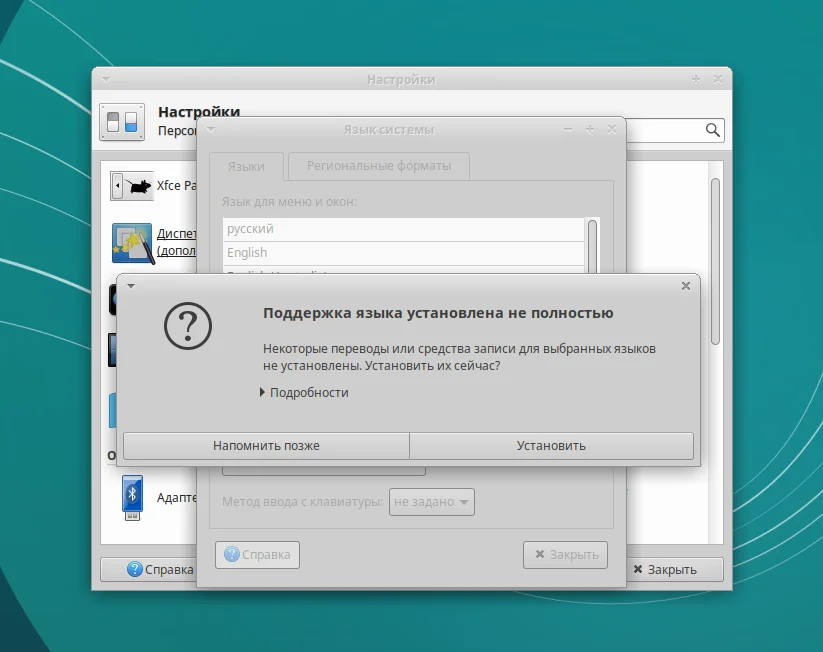Select русский in the language list
Screen dimensions: 823x652
click(x=403, y=229)
